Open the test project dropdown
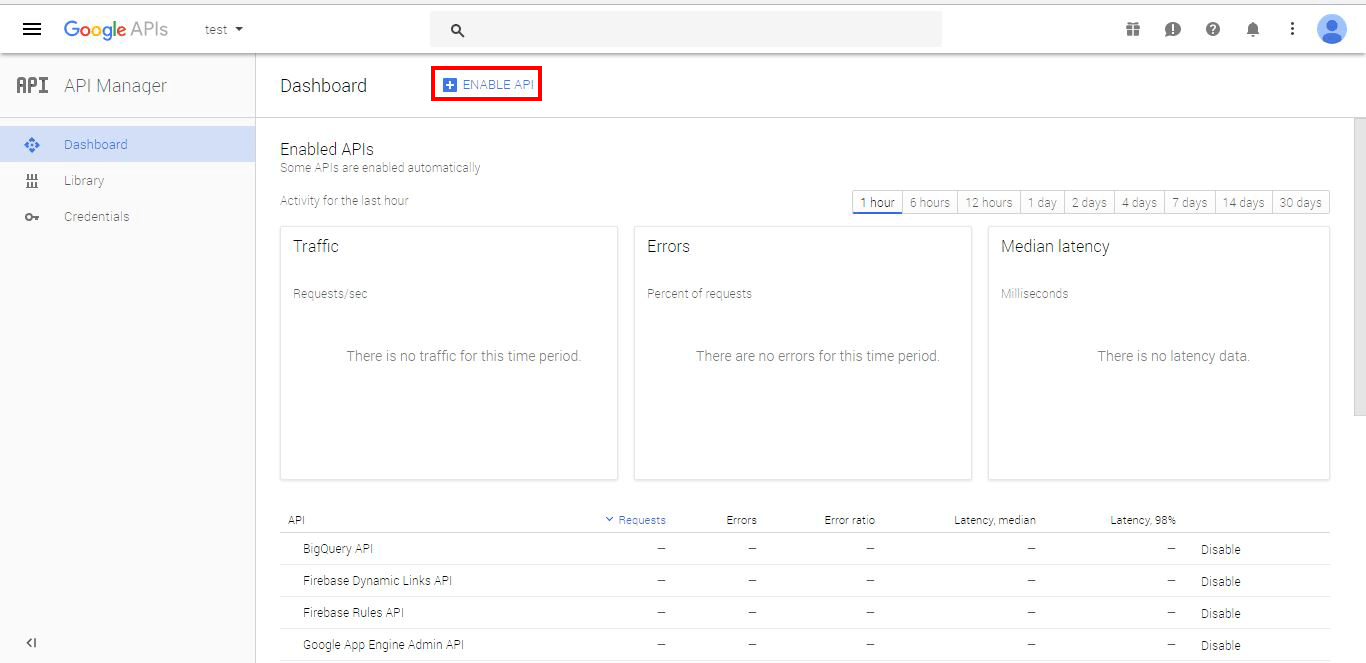 [224, 29]
